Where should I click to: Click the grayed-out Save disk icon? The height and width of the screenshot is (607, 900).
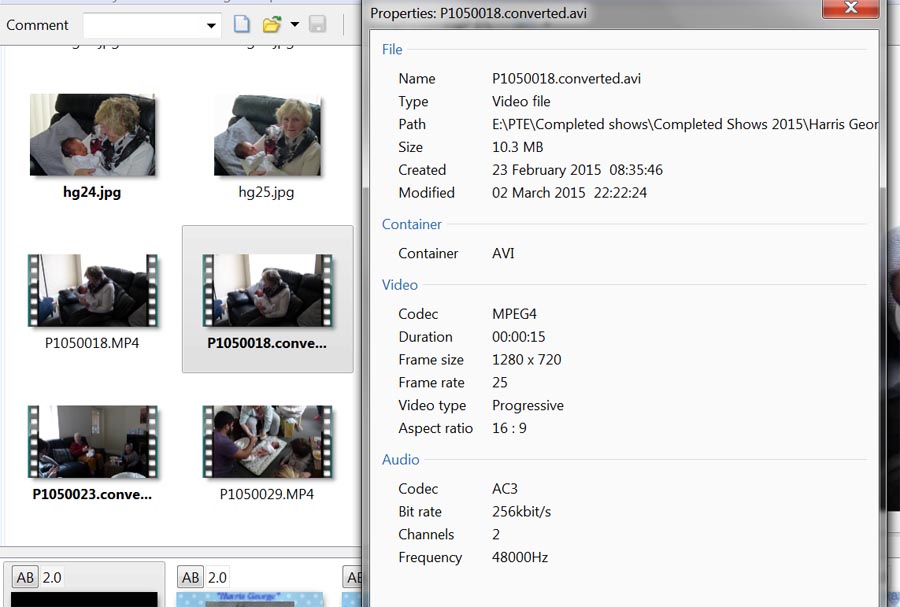[318, 25]
